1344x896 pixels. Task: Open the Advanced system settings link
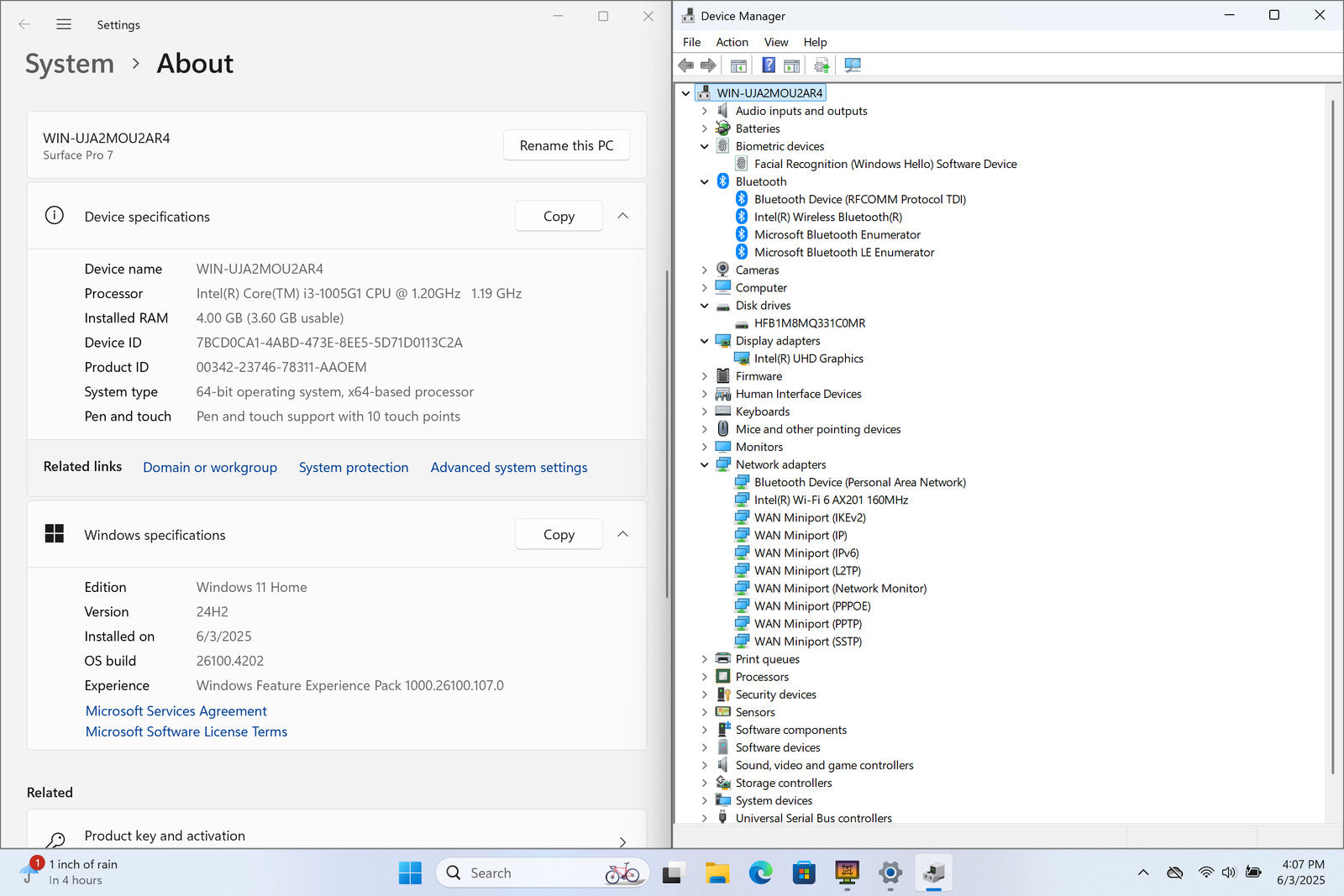point(508,468)
